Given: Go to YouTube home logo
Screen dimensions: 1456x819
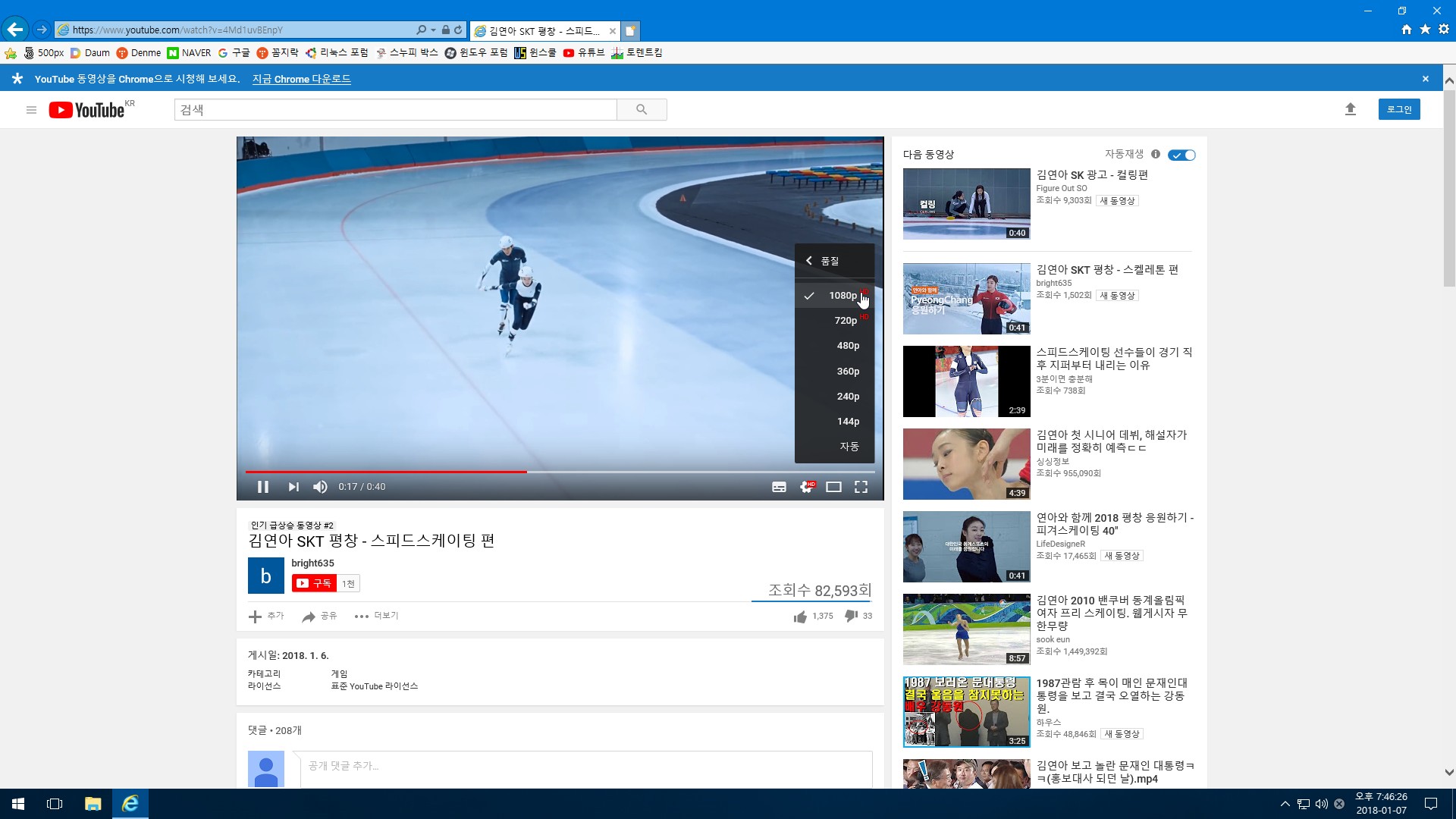Looking at the screenshot, I should click(x=87, y=110).
